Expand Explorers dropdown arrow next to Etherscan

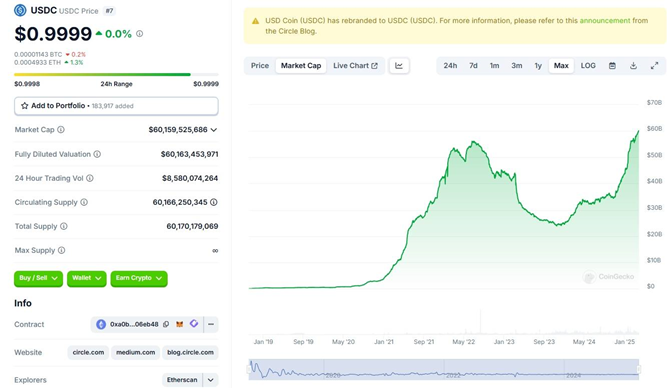211,380
